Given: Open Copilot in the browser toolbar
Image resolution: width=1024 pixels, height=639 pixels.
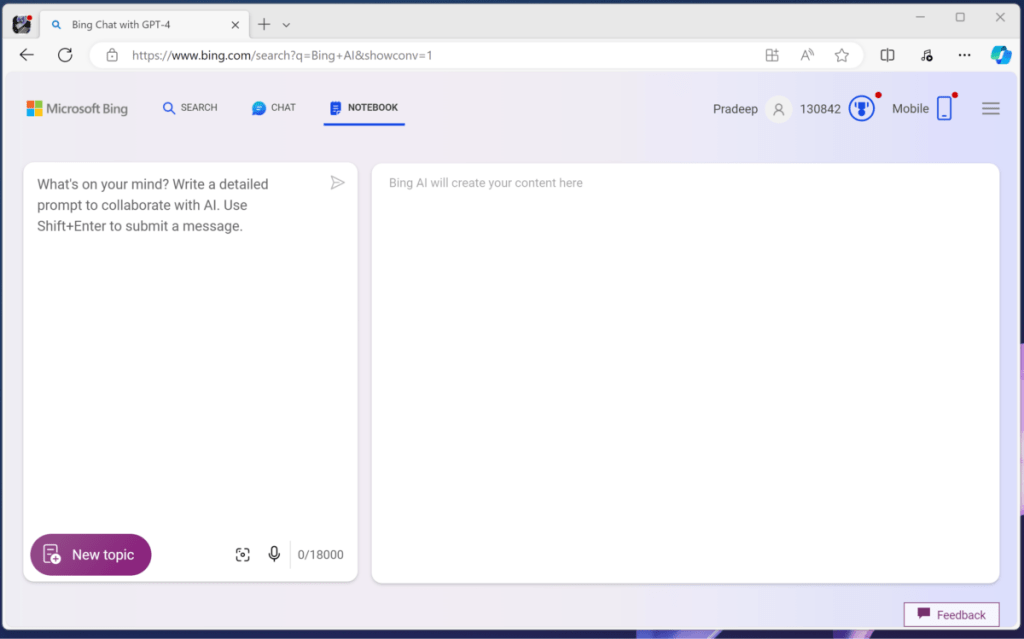Looking at the screenshot, I should 1001,55.
